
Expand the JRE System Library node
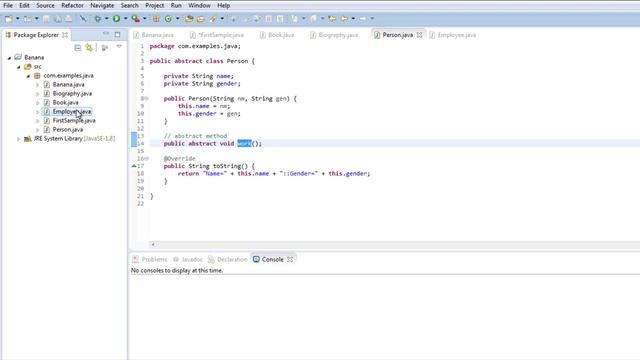coord(18,139)
